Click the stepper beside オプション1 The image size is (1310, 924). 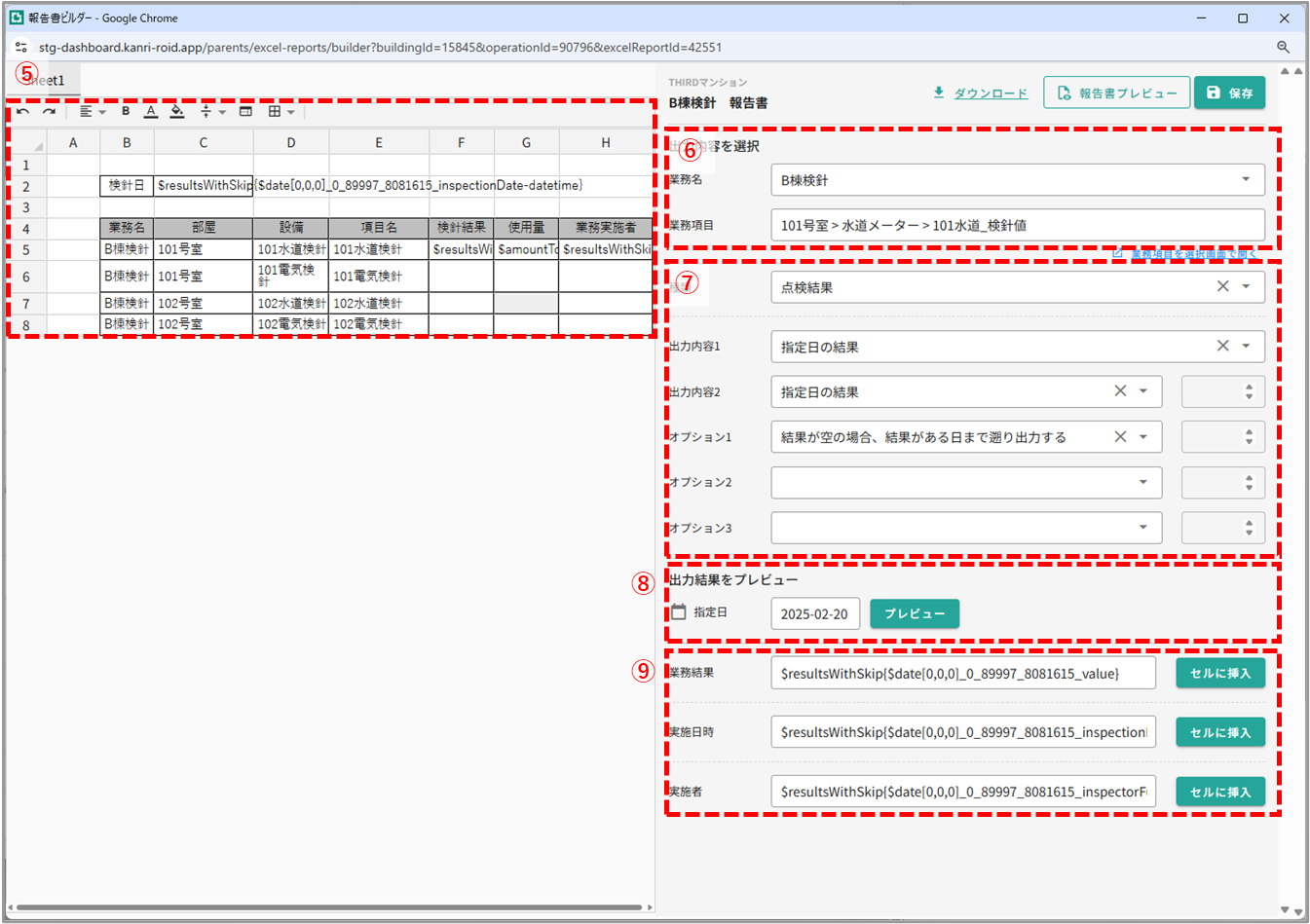tap(1223, 437)
